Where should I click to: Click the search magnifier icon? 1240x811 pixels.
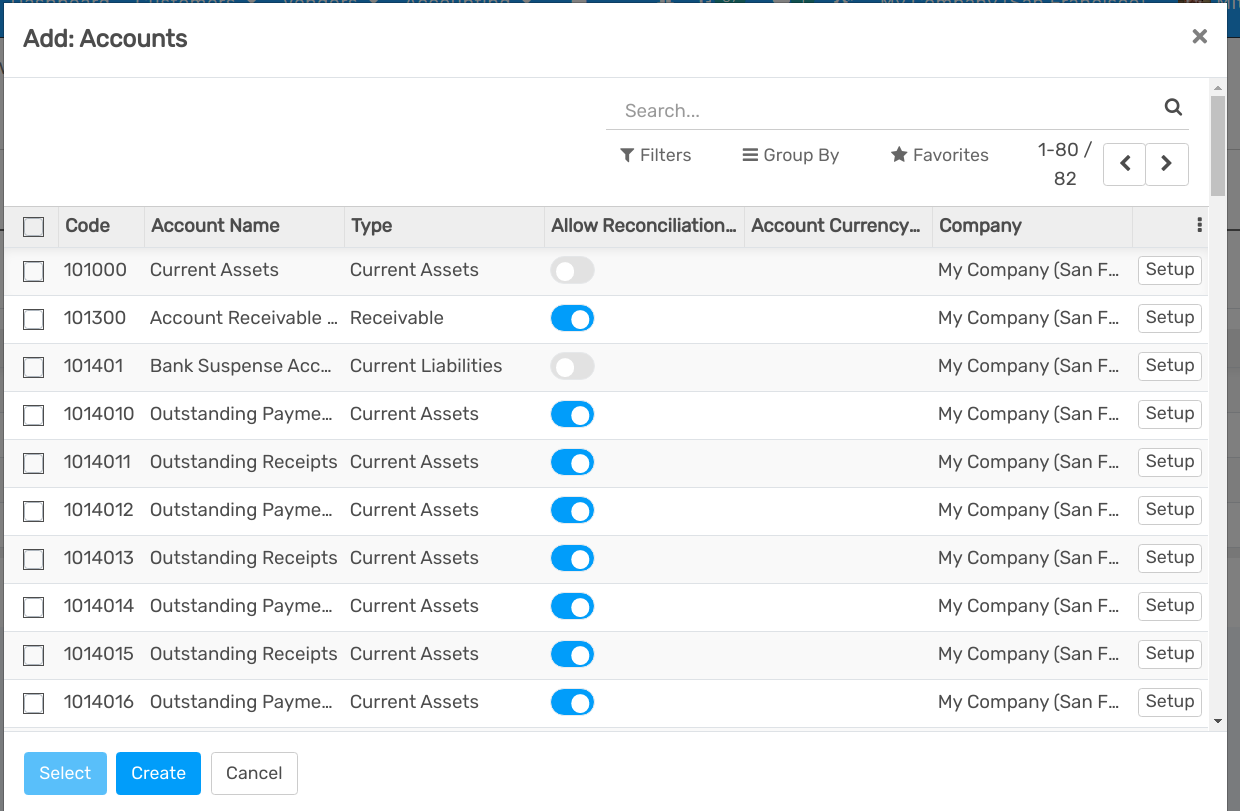[1173, 108]
